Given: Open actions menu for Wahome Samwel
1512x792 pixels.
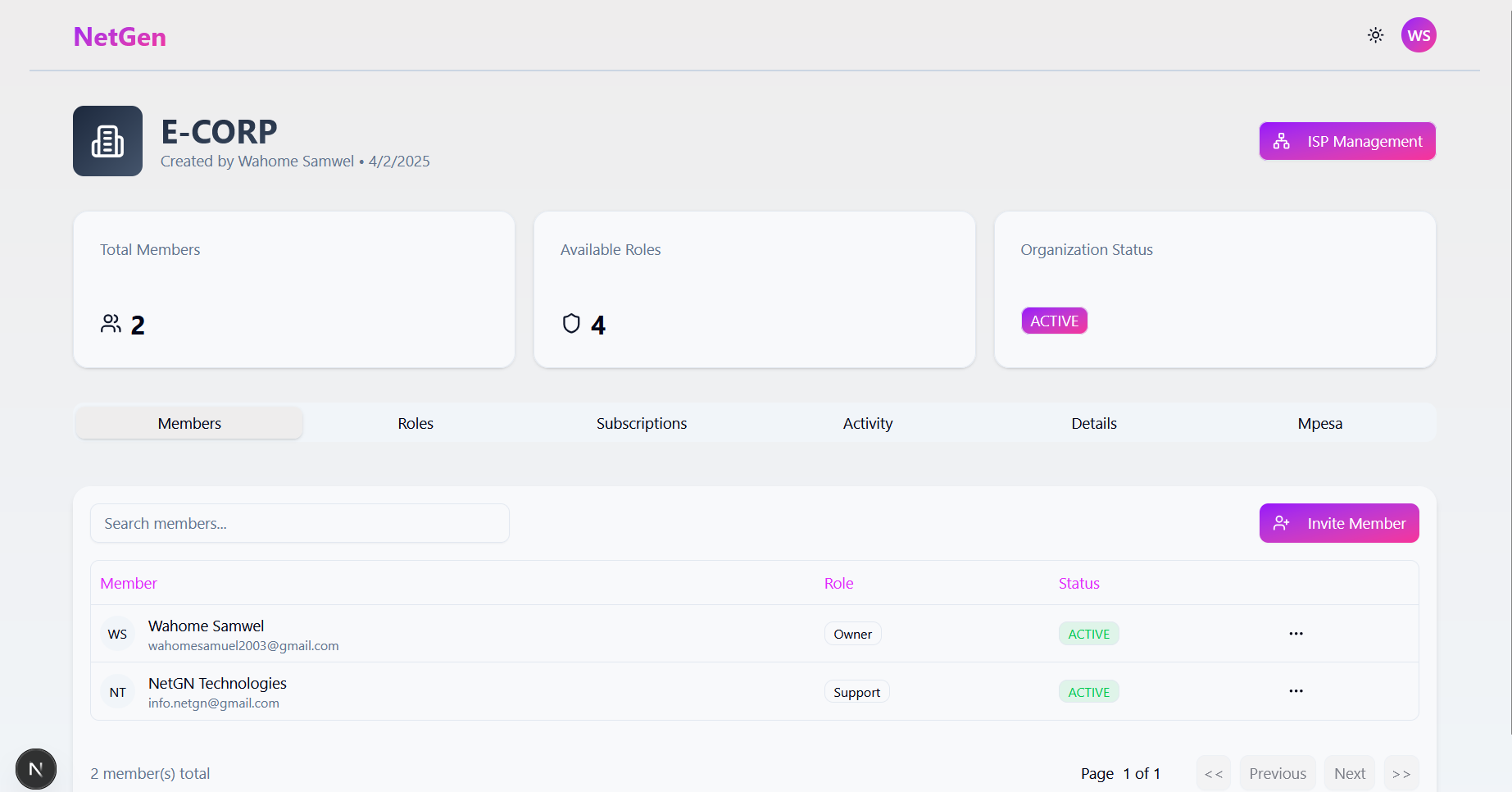Looking at the screenshot, I should coord(1296,634).
